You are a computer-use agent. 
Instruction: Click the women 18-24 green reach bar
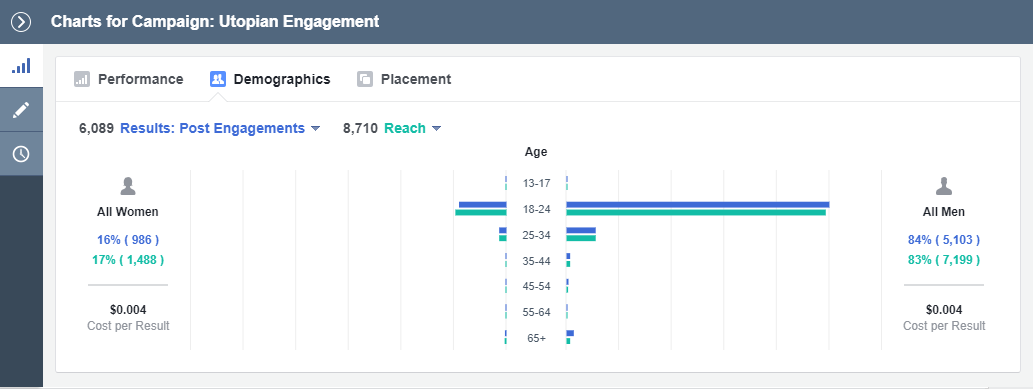point(481,212)
